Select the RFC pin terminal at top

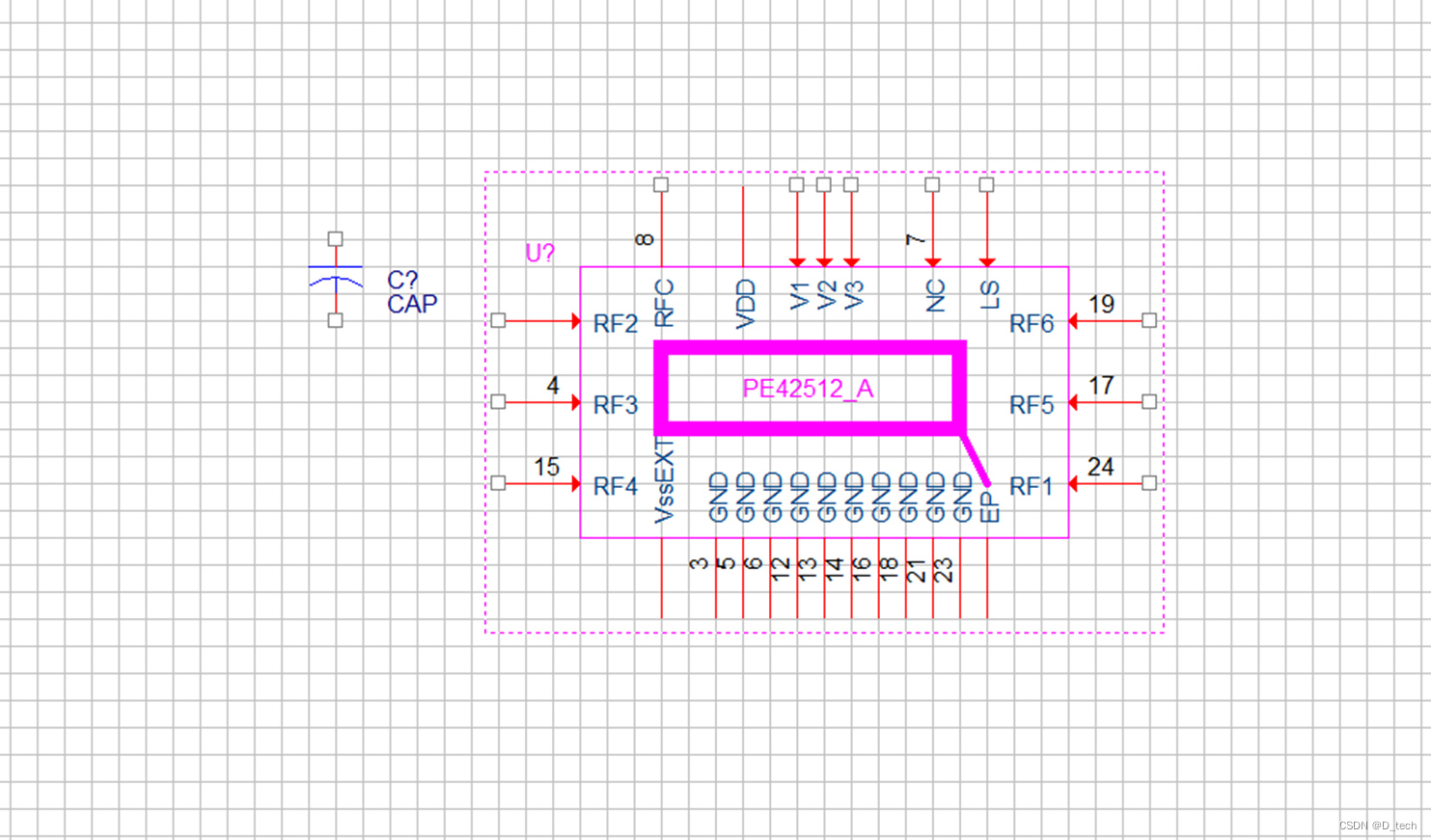661,183
